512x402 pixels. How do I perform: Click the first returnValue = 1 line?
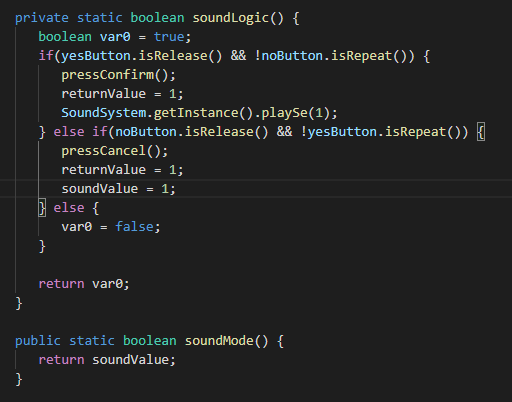pyautogui.click(x=122, y=94)
